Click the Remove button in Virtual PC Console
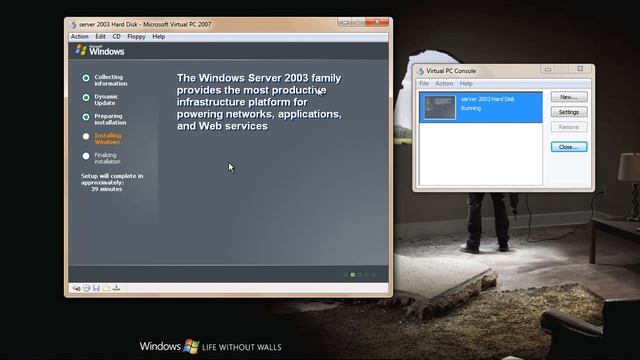Screen dimensions: 640x360 tap(569, 127)
